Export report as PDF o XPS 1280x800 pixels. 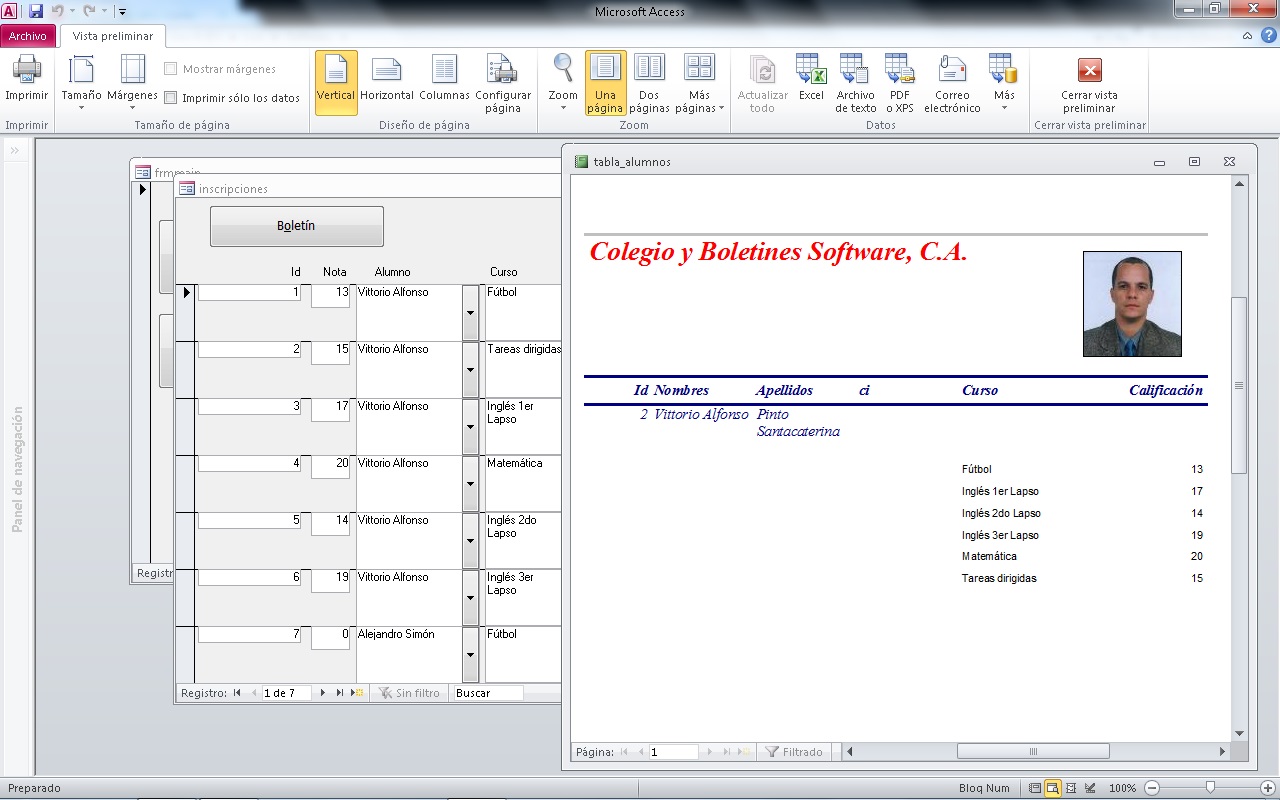(x=900, y=83)
